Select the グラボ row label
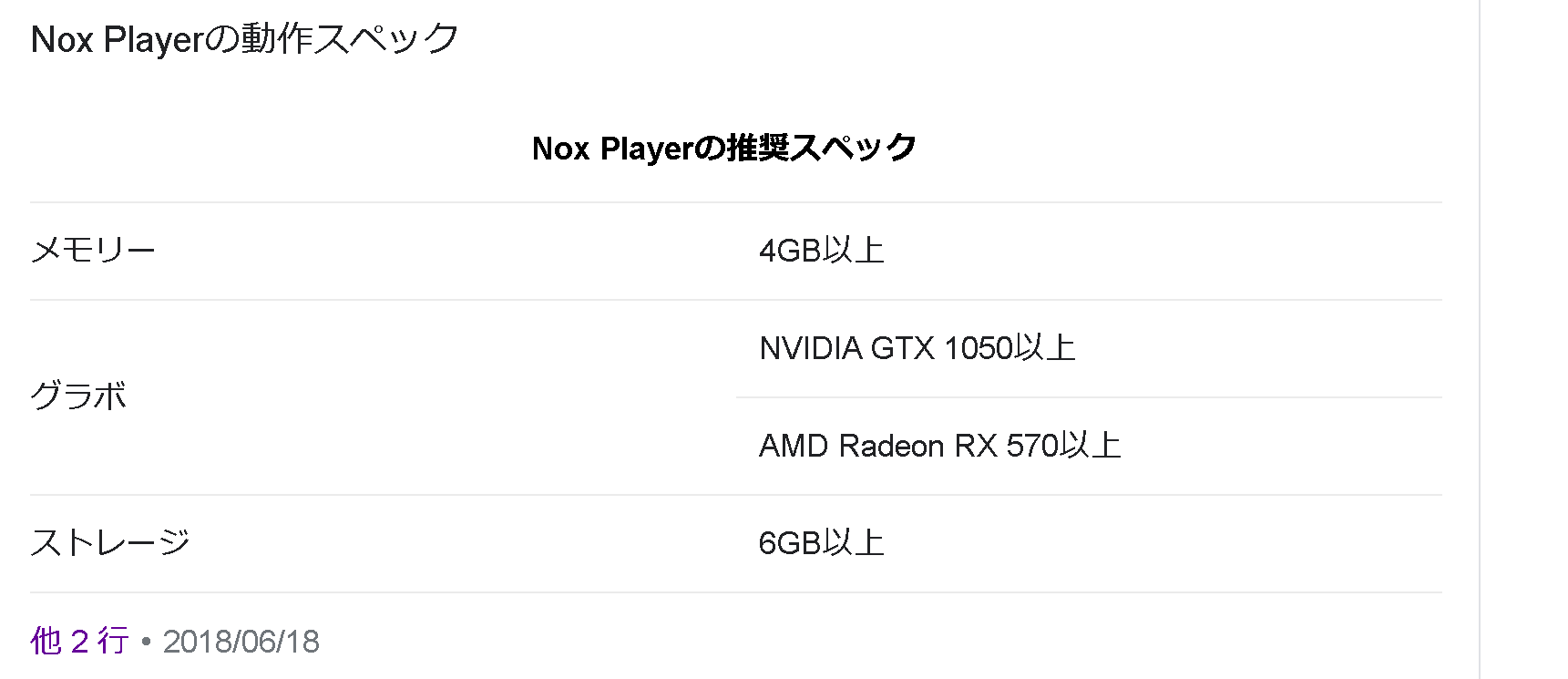 click(78, 396)
